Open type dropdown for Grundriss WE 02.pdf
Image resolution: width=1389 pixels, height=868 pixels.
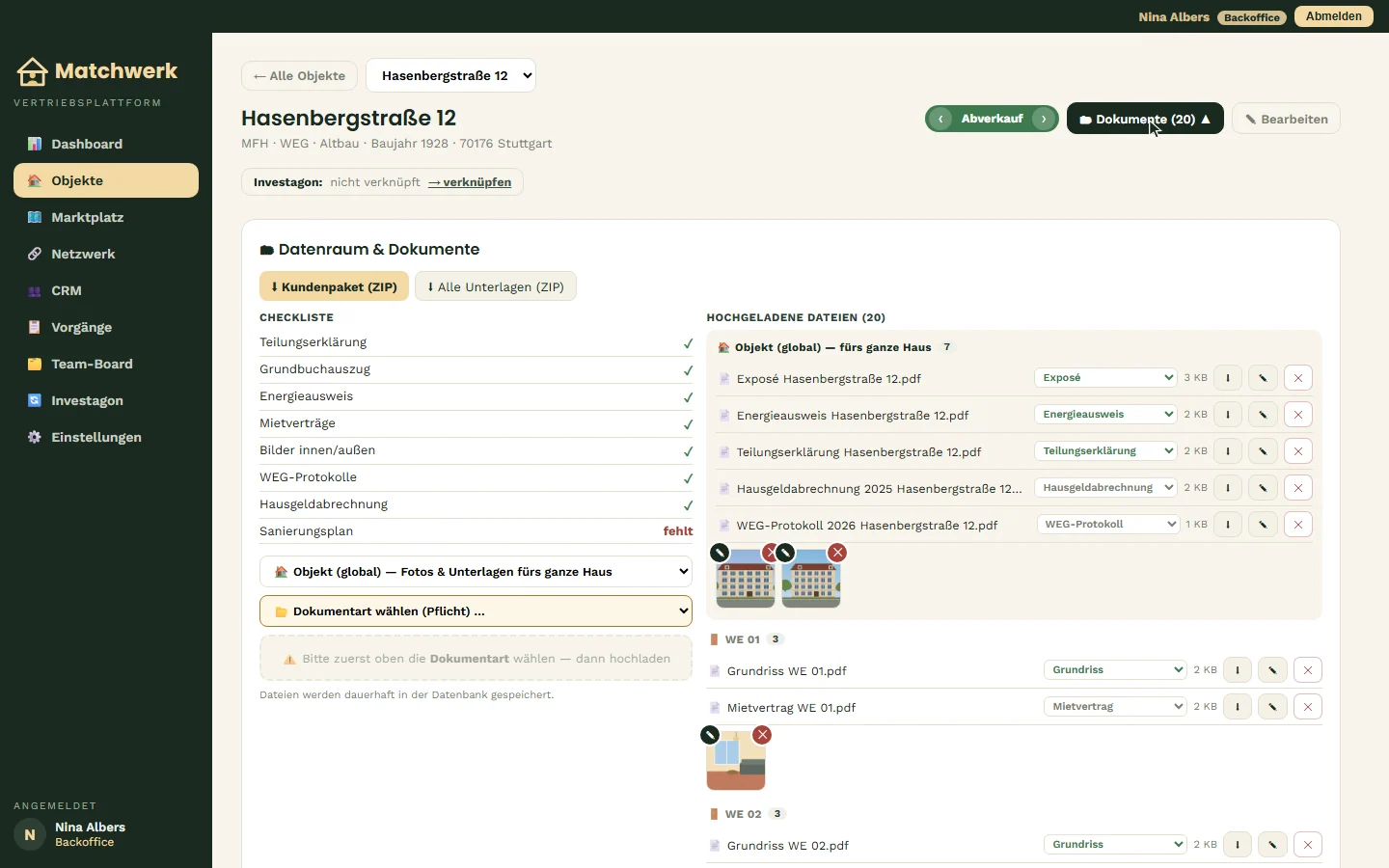1115,845
